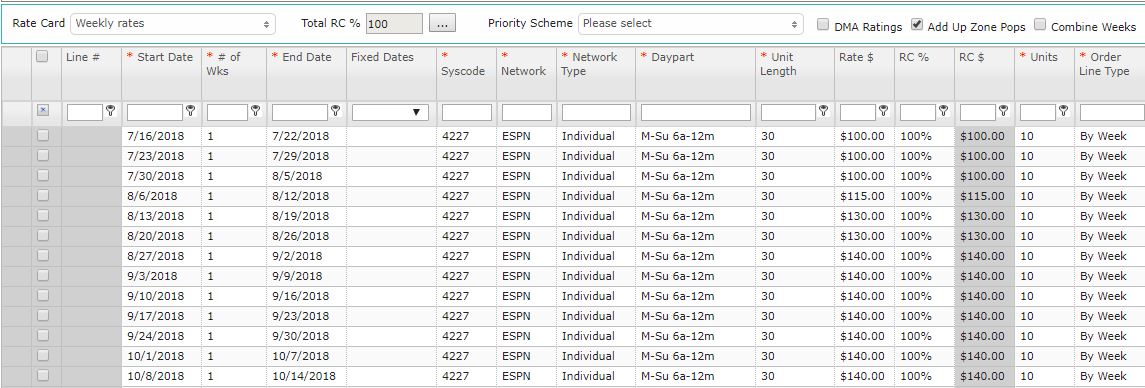Open the Unit Length filter icon
This screenshot has width=1145, height=388.
pos(823,111)
